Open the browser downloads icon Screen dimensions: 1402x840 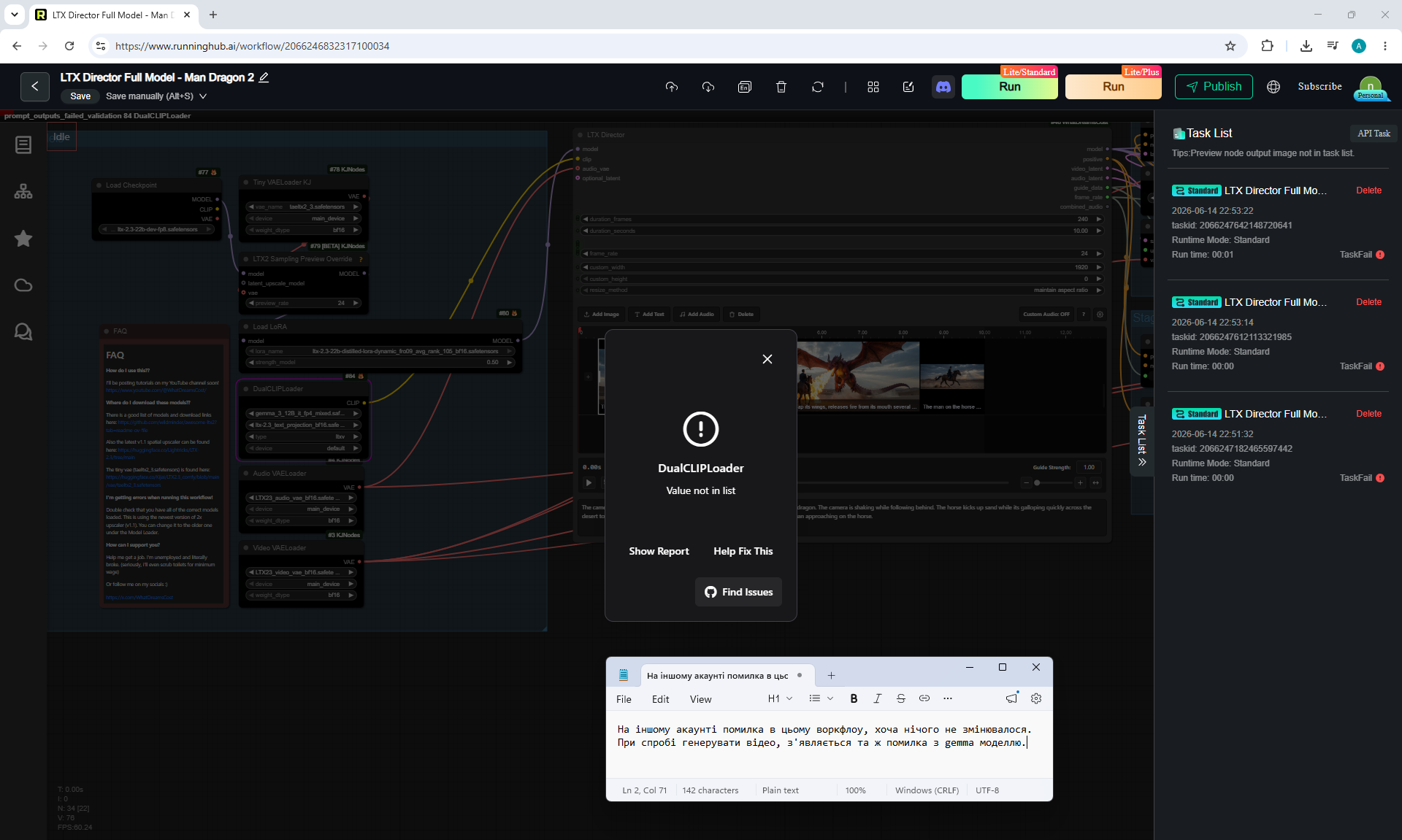(1306, 46)
